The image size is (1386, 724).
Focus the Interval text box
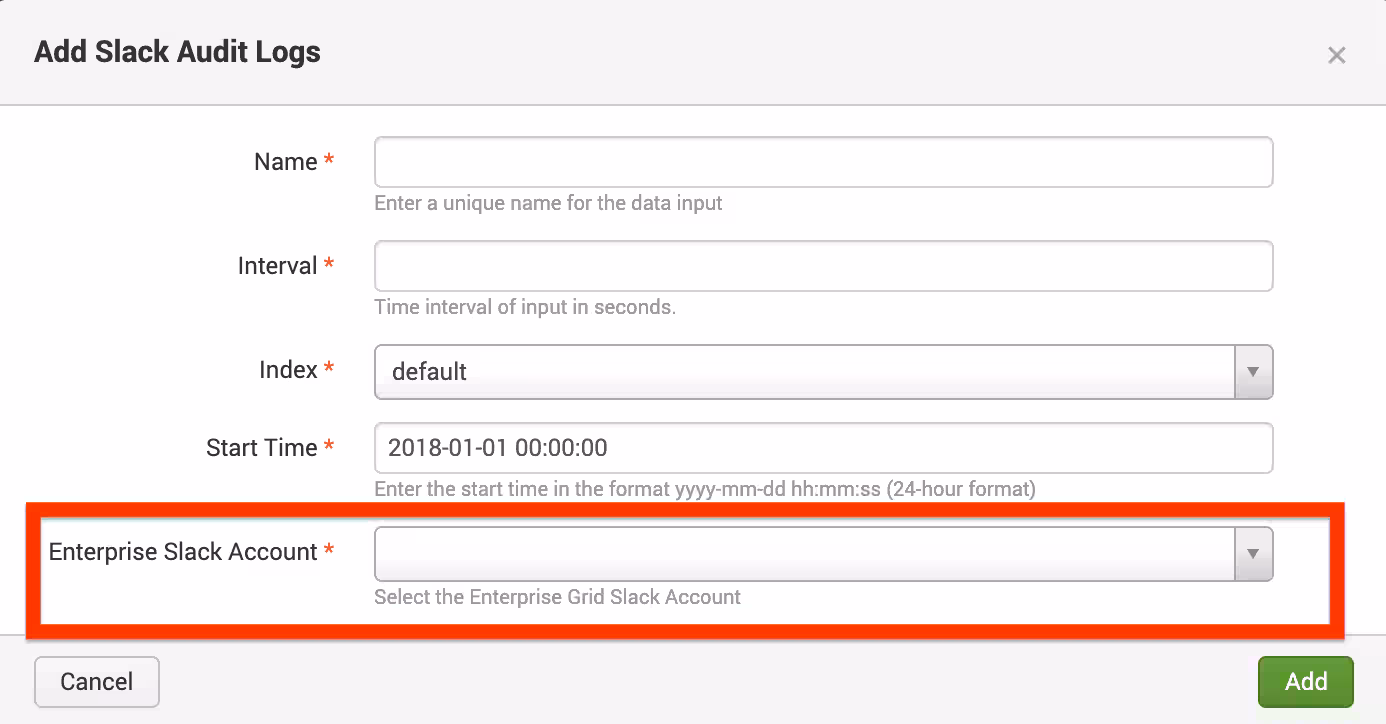click(822, 266)
